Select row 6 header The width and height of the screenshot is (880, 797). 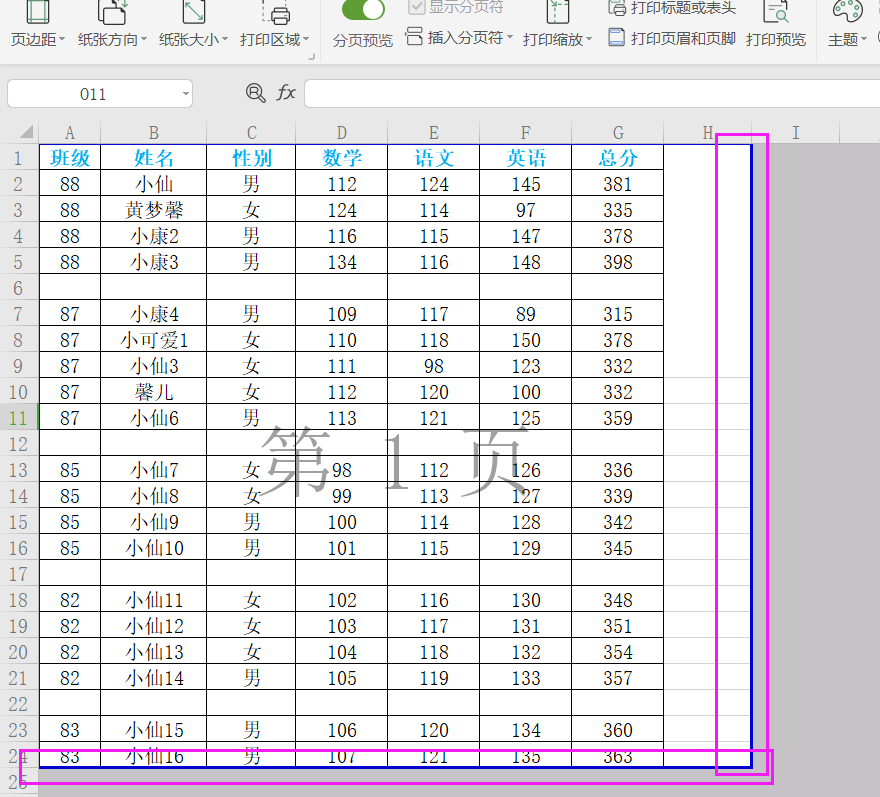19,288
